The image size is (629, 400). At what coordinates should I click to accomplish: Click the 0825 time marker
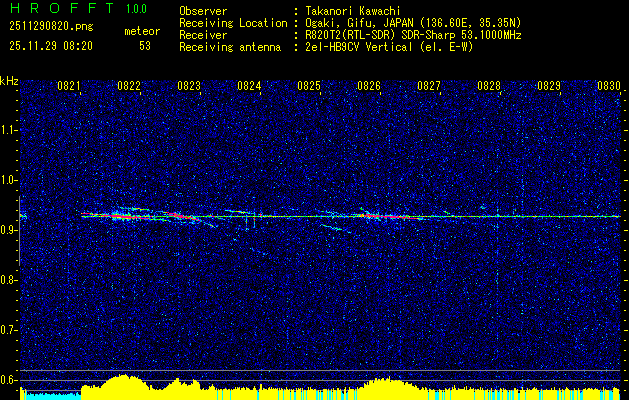click(309, 86)
